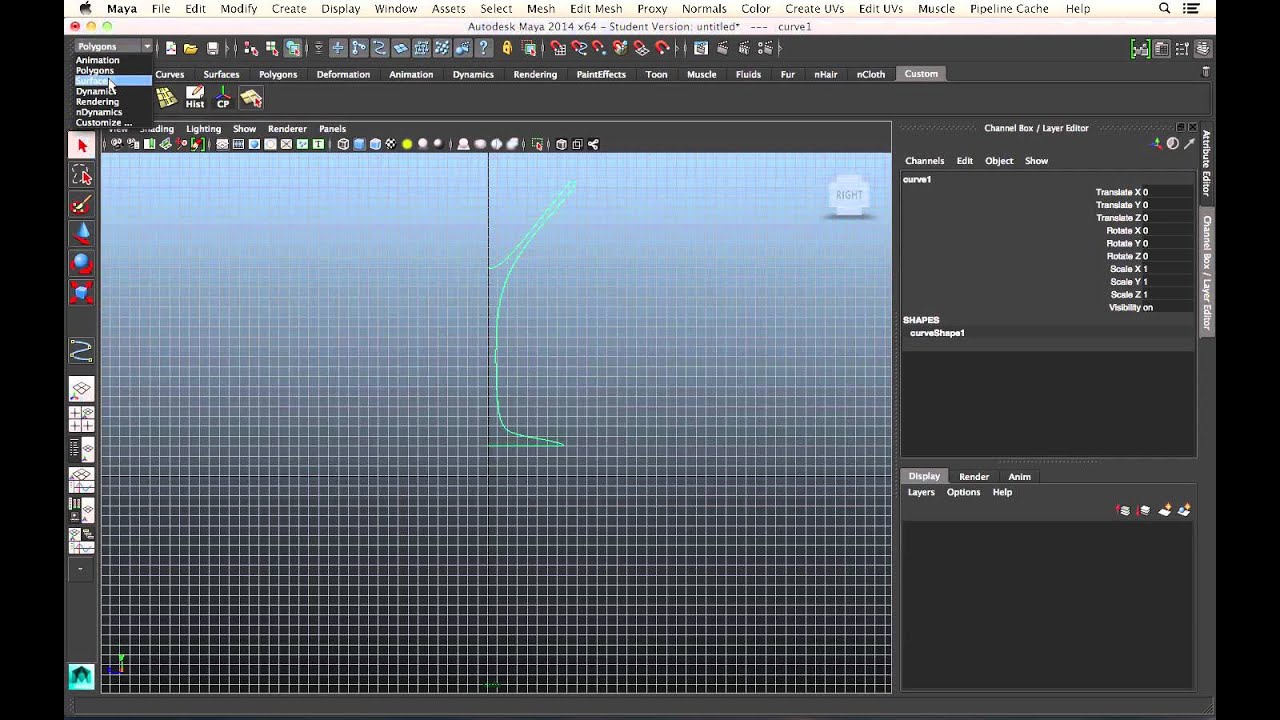Open the Polygons menu set dropdown
The width and height of the screenshot is (1280, 720).
tap(113, 47)
